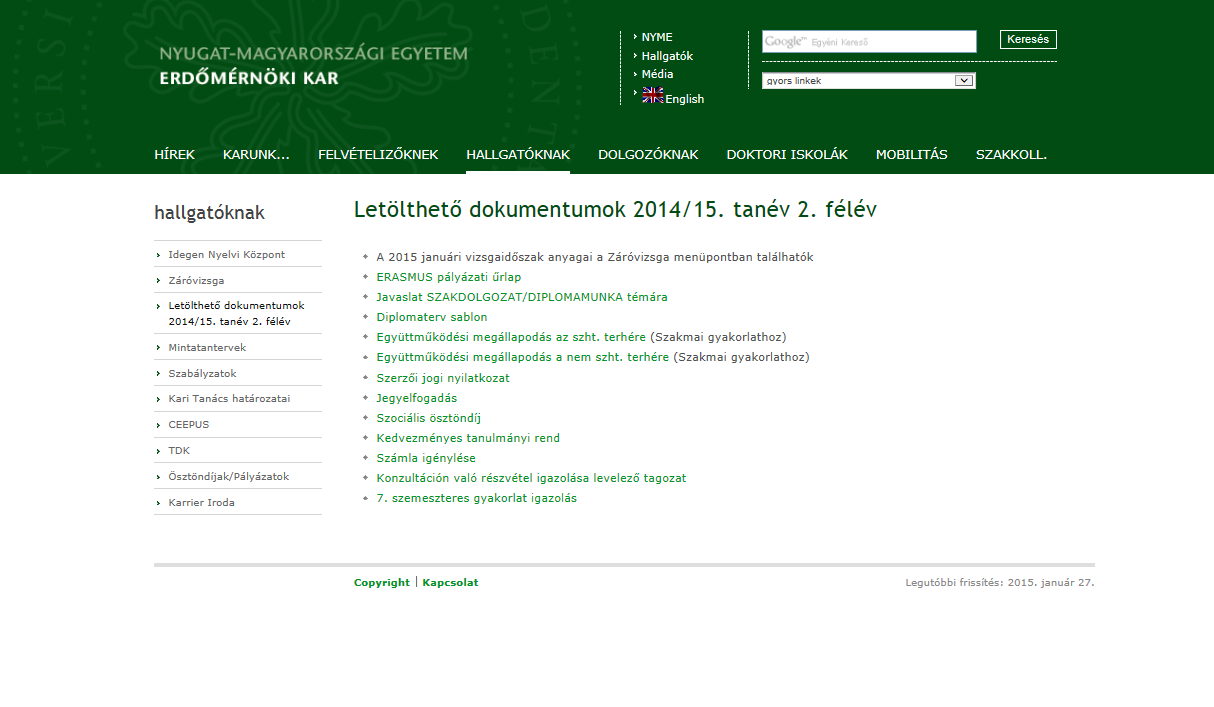1214x707 pixels.
Task: Open the Szociális ösztöndíj link
Action: (x=429, y=418)
